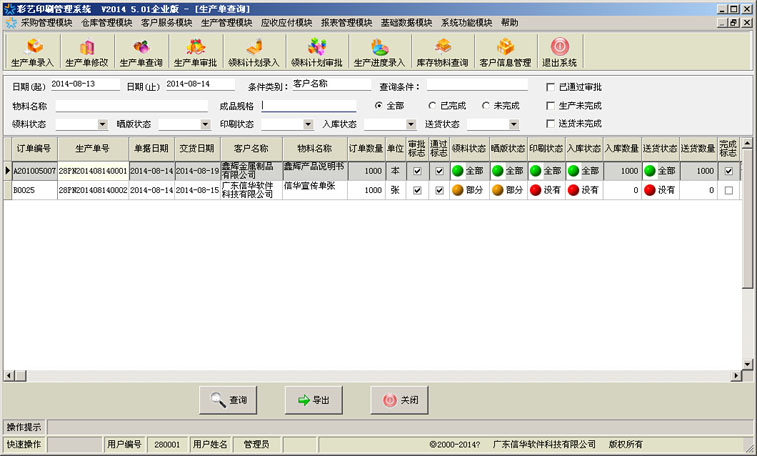Open 采购管理模块 menu
757x456 pixels.
46,23
